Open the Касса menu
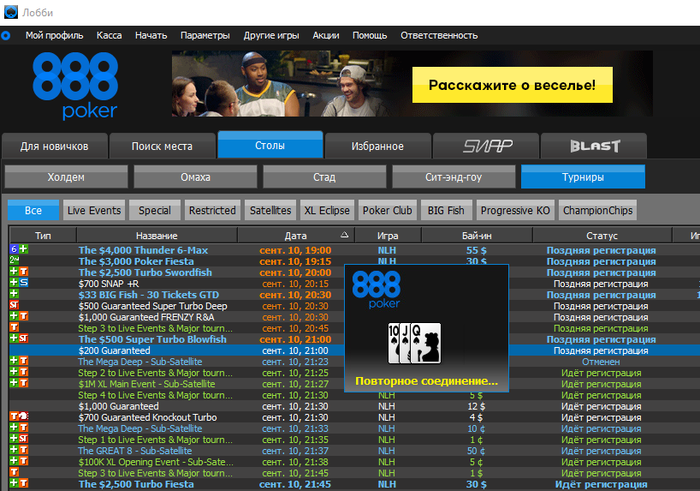The image size is (700, 491). click(109, 35)
